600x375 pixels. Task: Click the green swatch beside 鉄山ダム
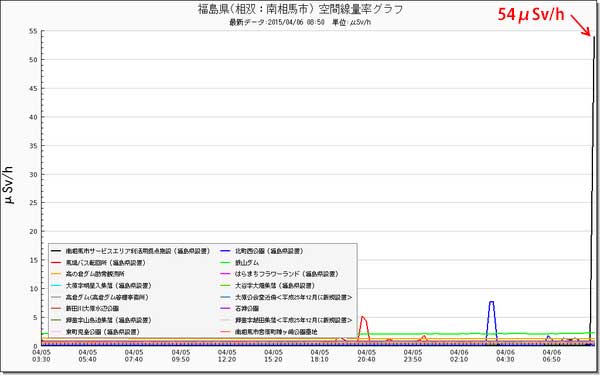click(x=225, y=262)
